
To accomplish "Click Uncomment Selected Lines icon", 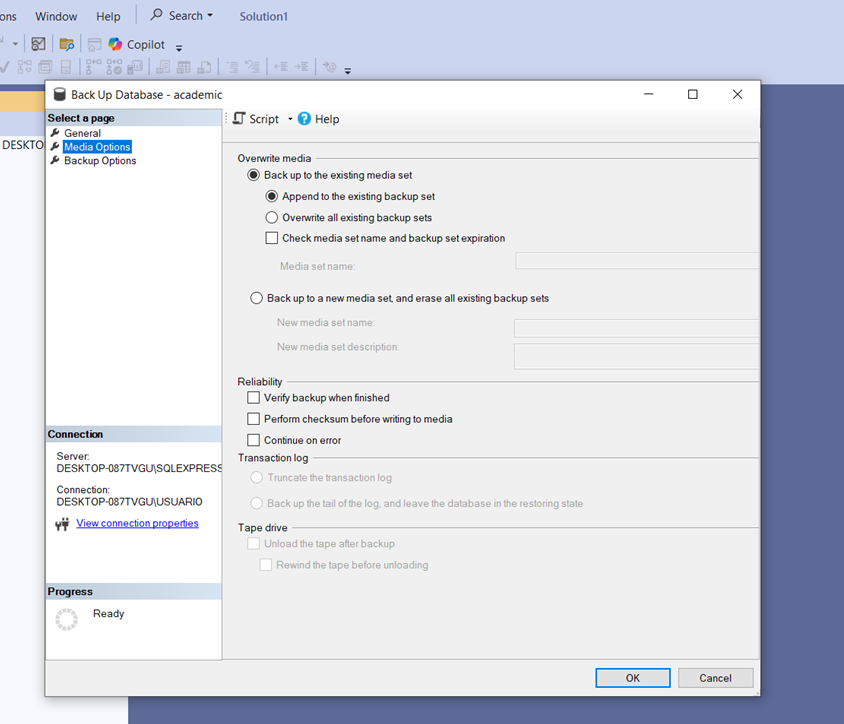I will [x=252, y=67].
